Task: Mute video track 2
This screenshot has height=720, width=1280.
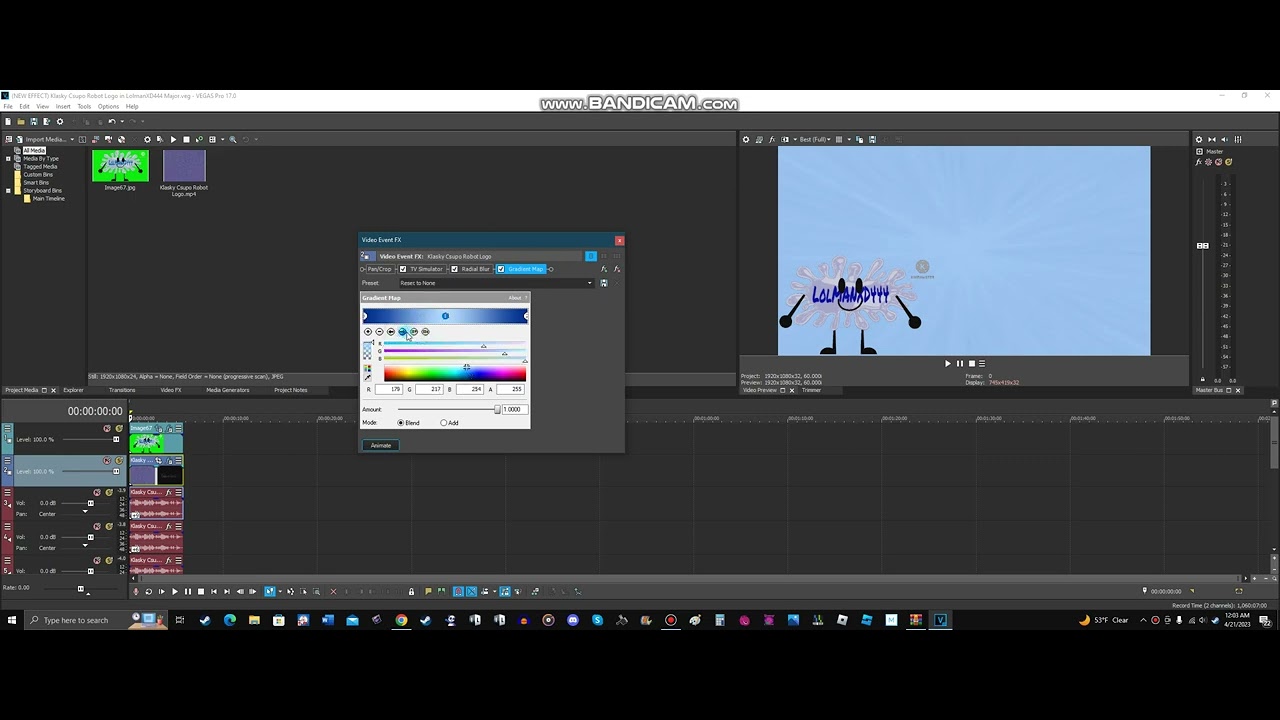Action: coord(107,461)
